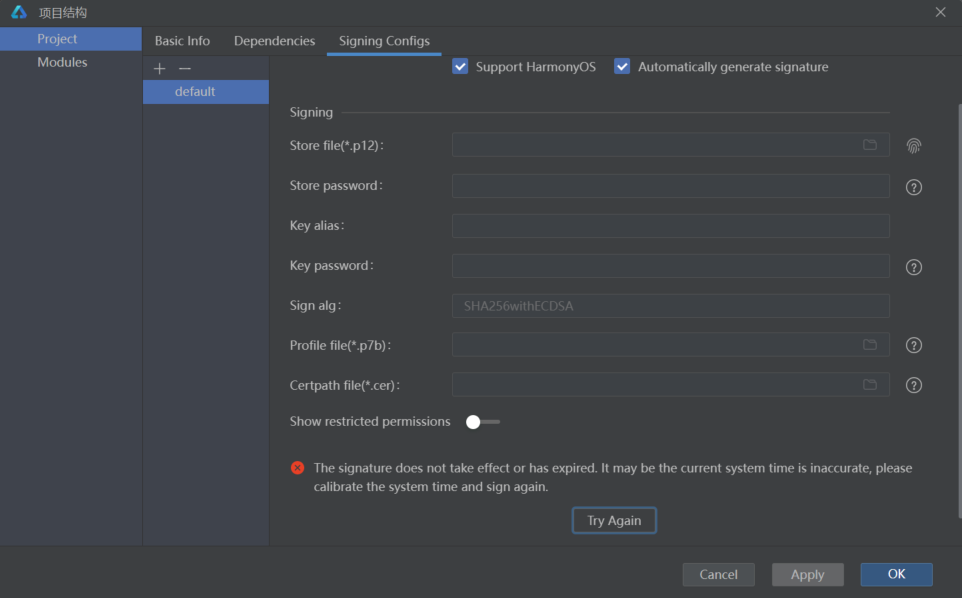This screenshot has width=962, height=598.
Task: Show help for Profile file field
Action: (913, 345)
